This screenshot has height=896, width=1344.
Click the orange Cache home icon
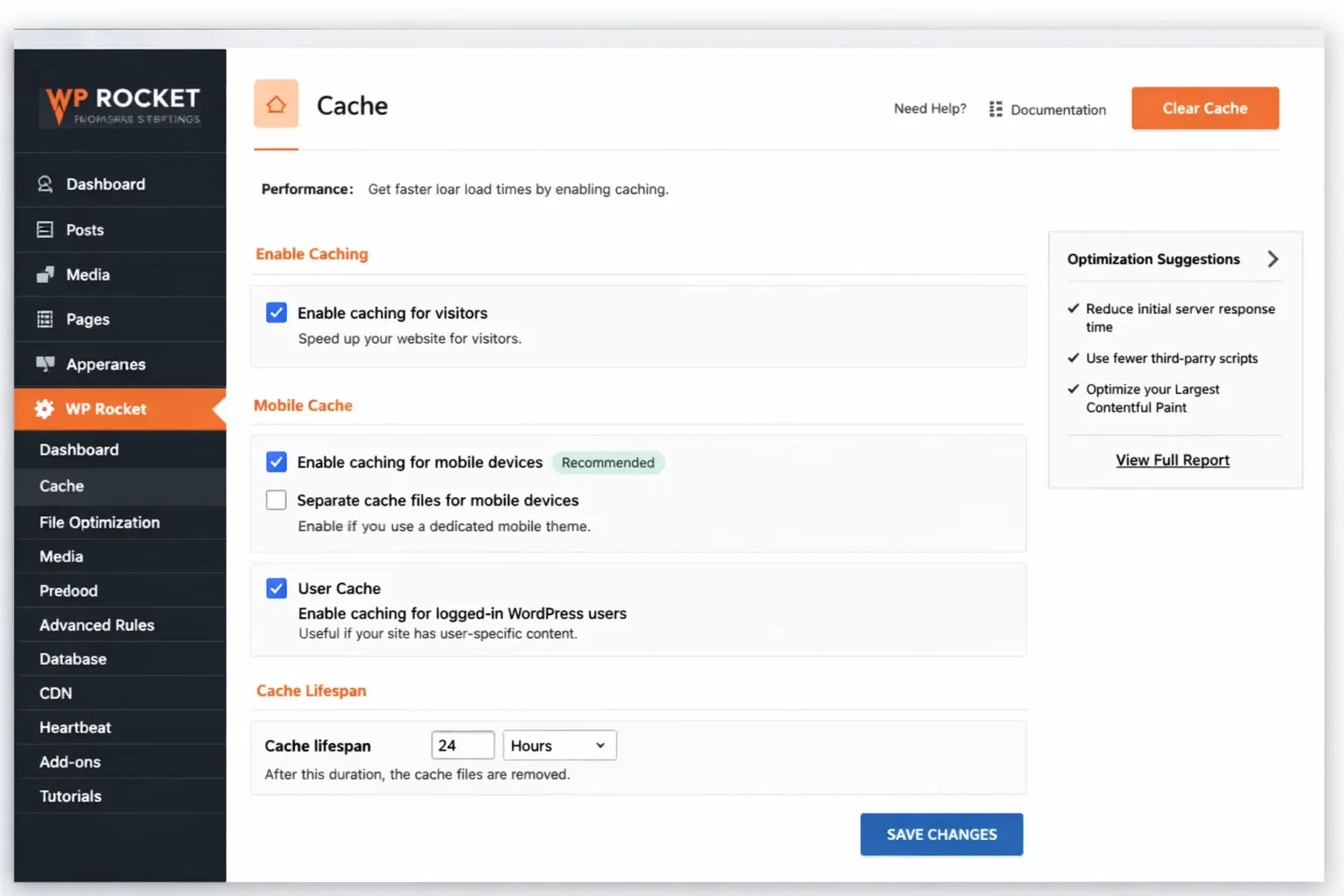click(276, 104)
